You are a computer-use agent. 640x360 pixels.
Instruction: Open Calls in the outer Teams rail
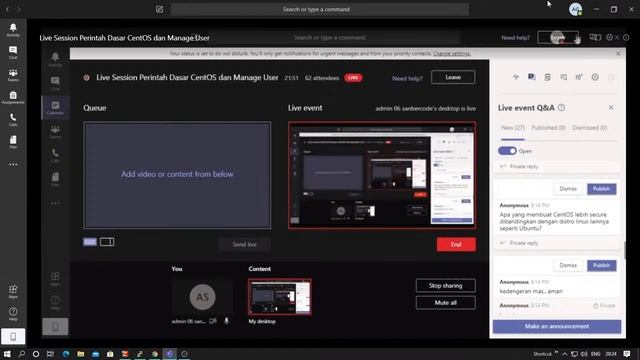click(x=13, y=120)
